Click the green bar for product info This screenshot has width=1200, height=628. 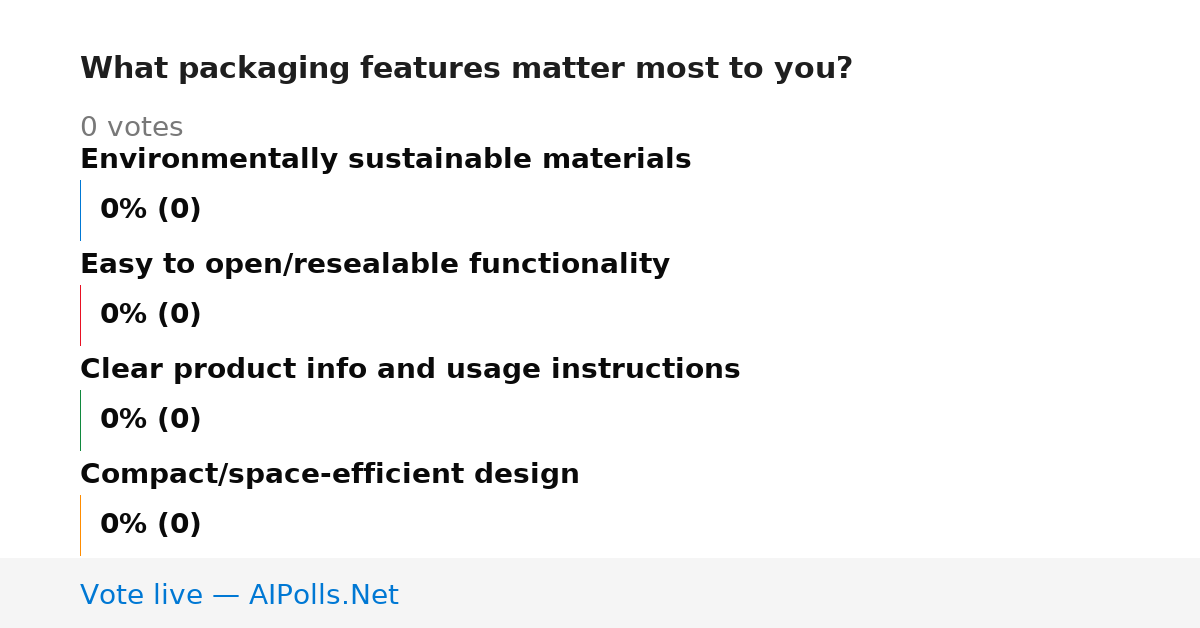[x=80, y=420]
